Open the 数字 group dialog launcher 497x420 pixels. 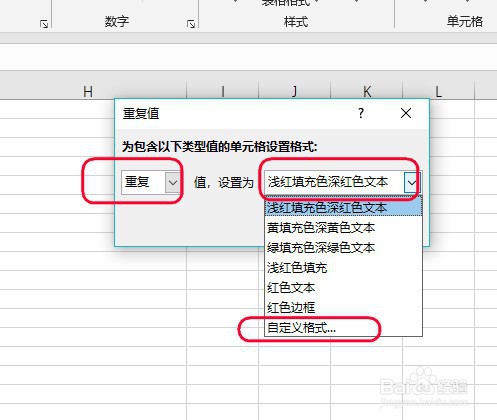pos(191,24)
